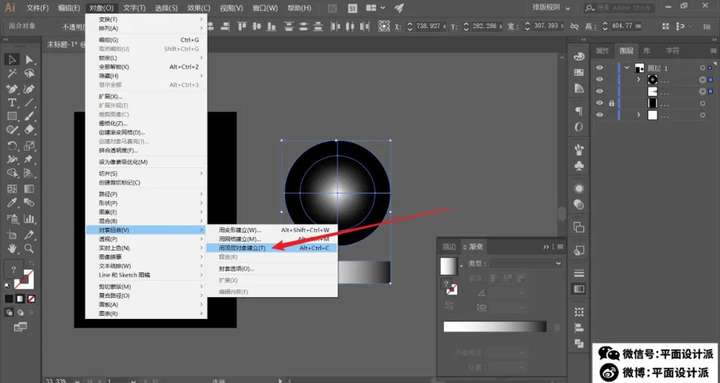Select the Paintbrush tool
720x383 pixels.
click(29, 117)
